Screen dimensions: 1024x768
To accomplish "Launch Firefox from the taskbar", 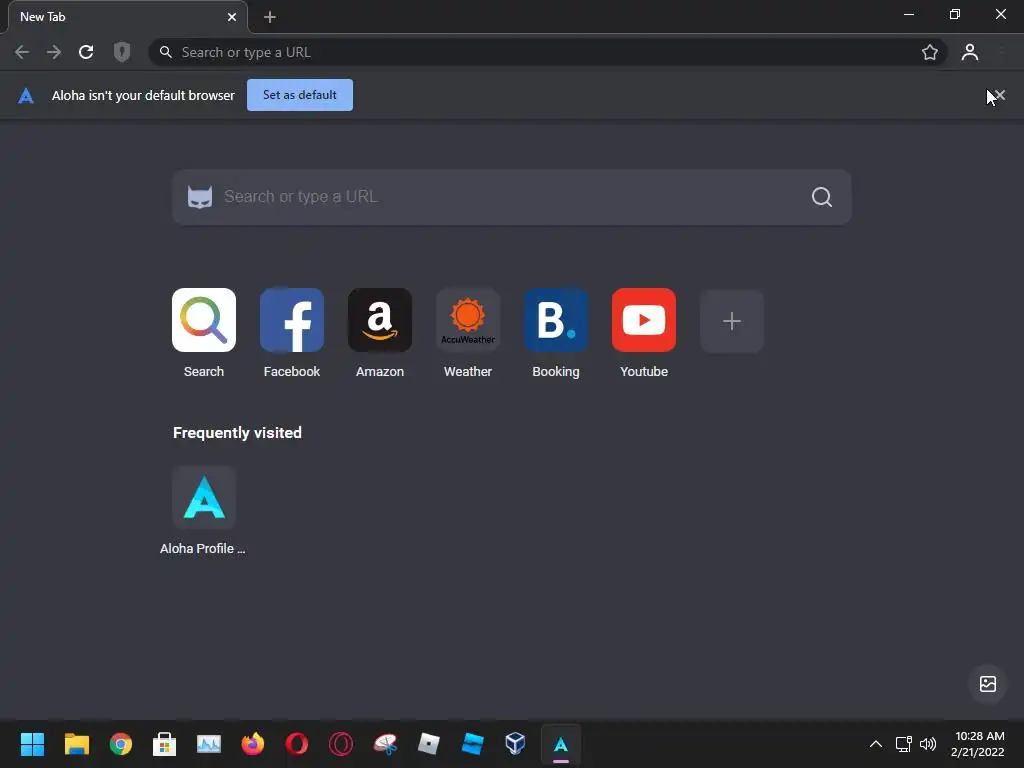I will coord(253,744).
